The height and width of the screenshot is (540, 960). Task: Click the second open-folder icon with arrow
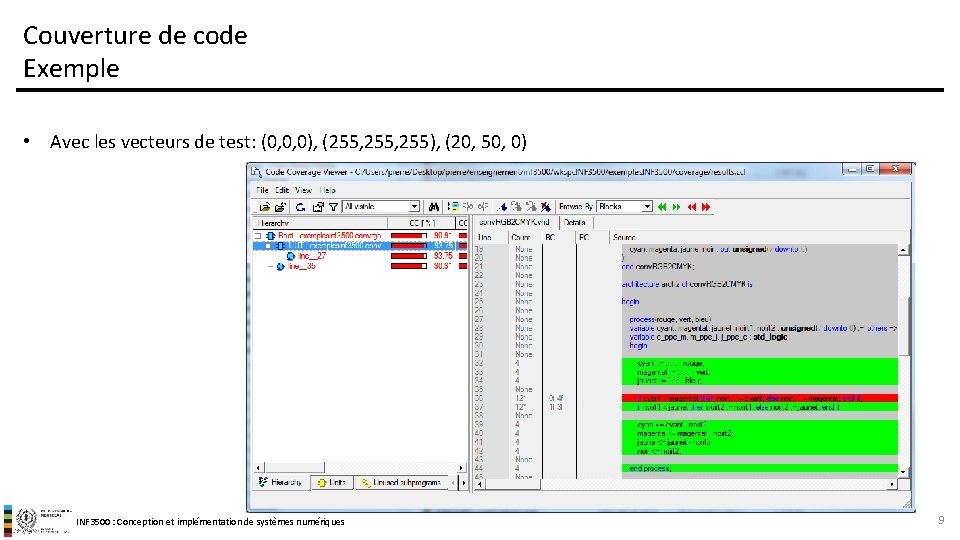coord(280,207)
